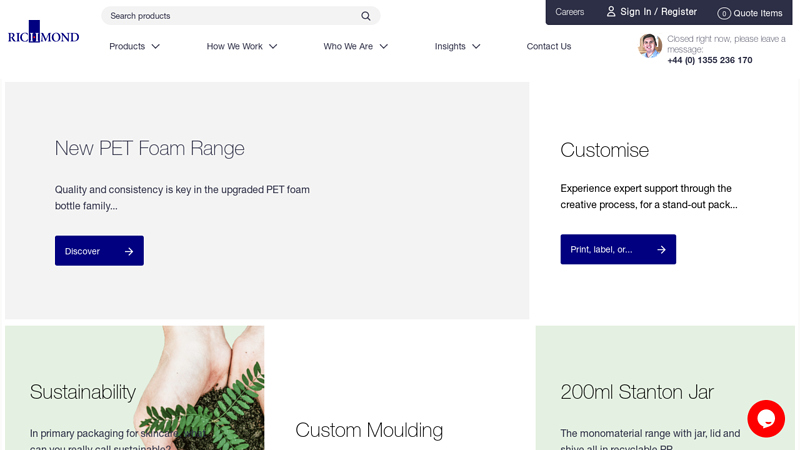Open the red chat bubble

tap(766, 419)
